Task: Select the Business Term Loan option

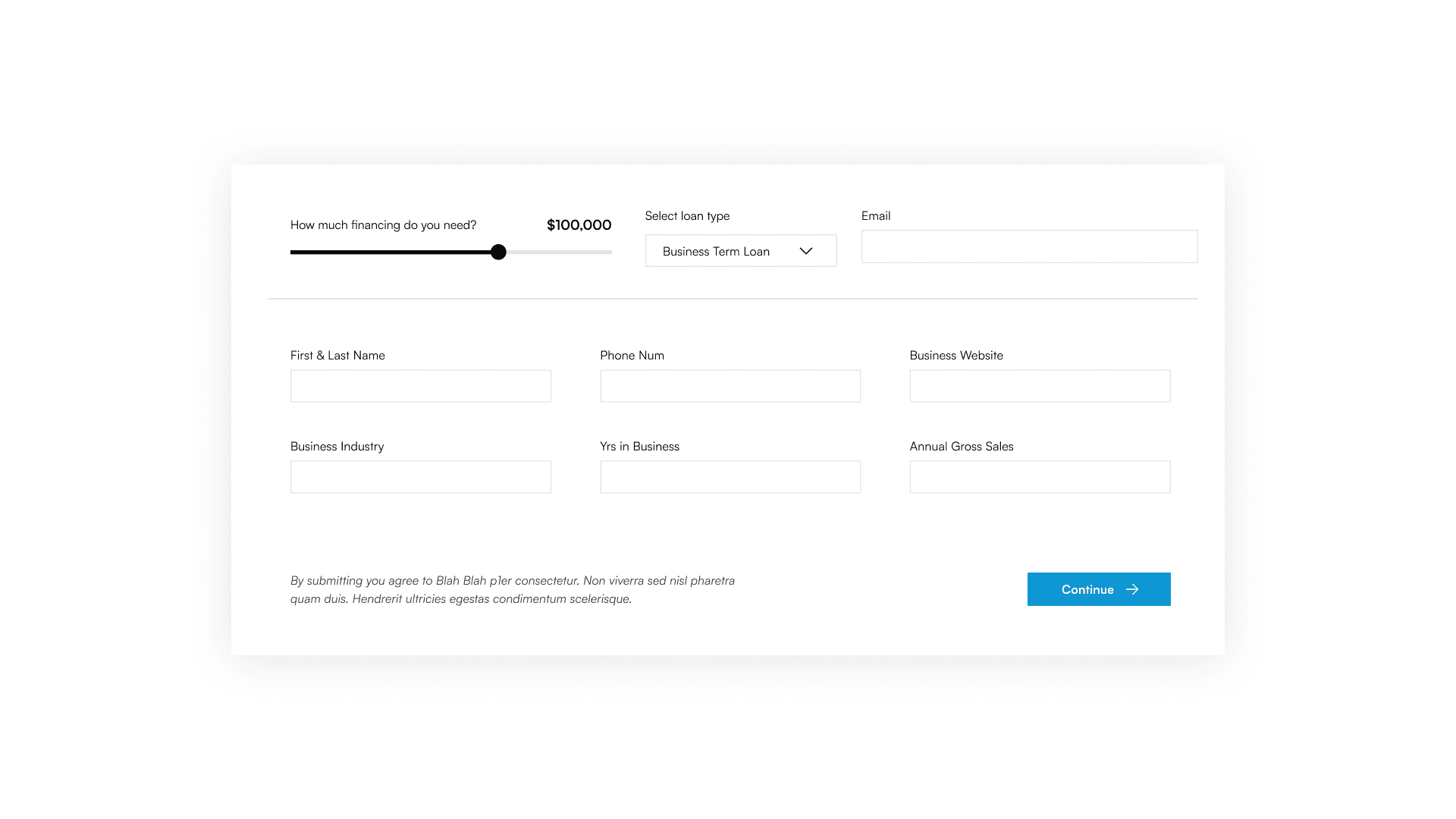Action: coord(740,250)
